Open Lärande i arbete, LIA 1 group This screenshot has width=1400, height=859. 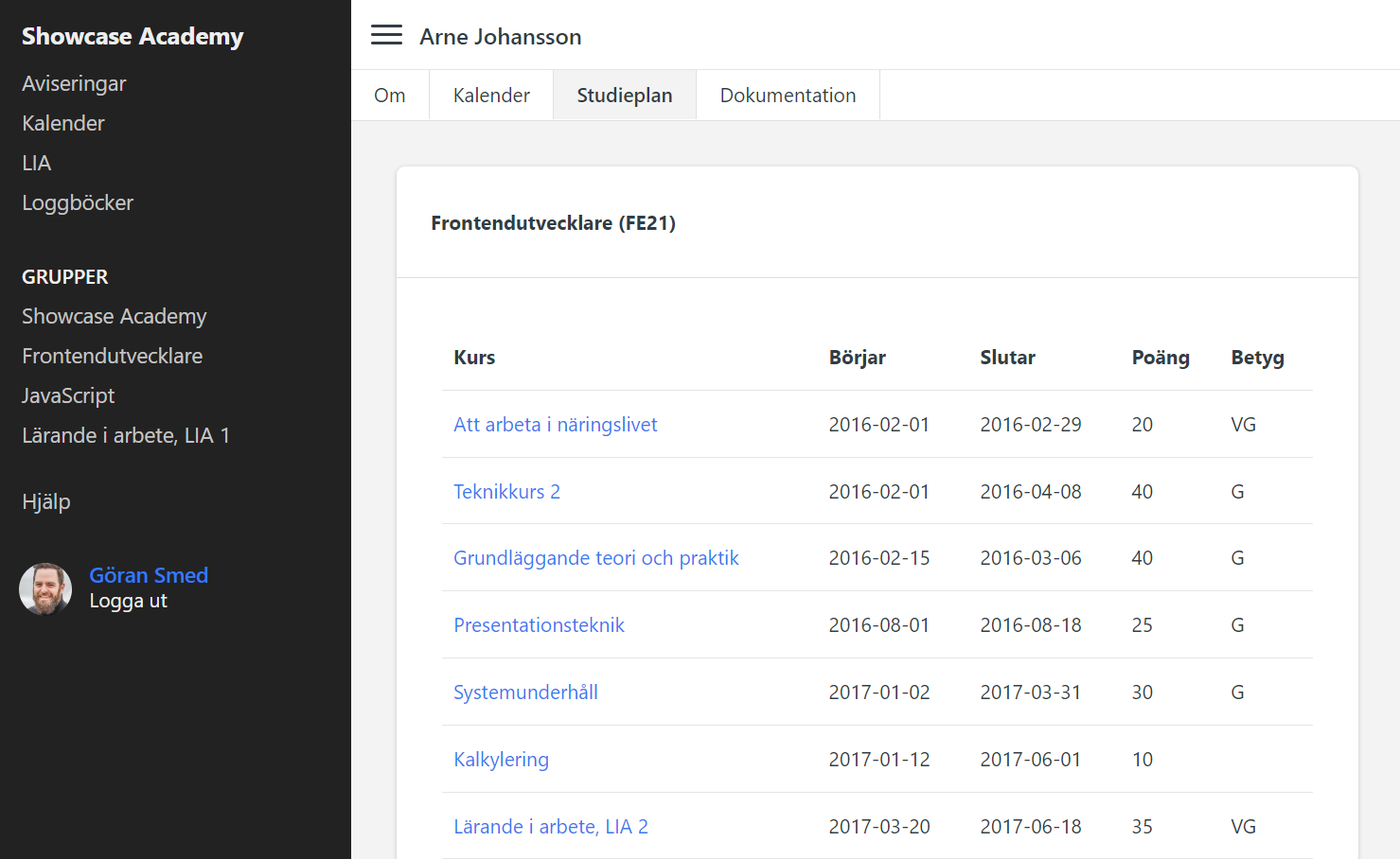[126, 435]
